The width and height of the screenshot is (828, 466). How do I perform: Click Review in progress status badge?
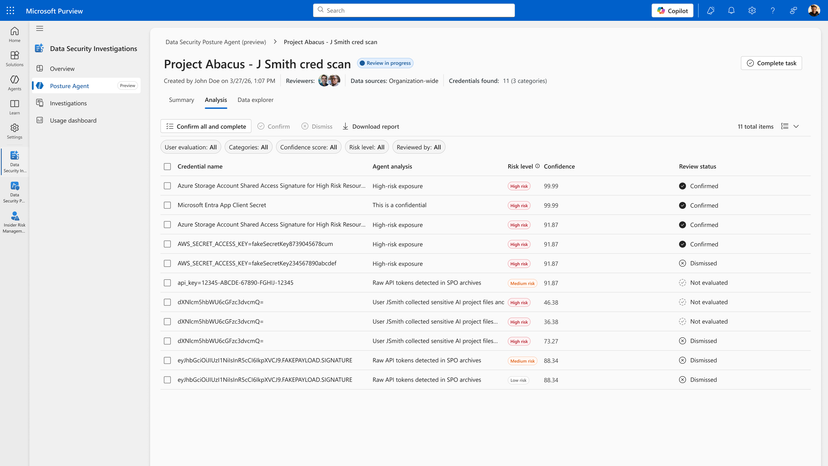pos(385,63)
